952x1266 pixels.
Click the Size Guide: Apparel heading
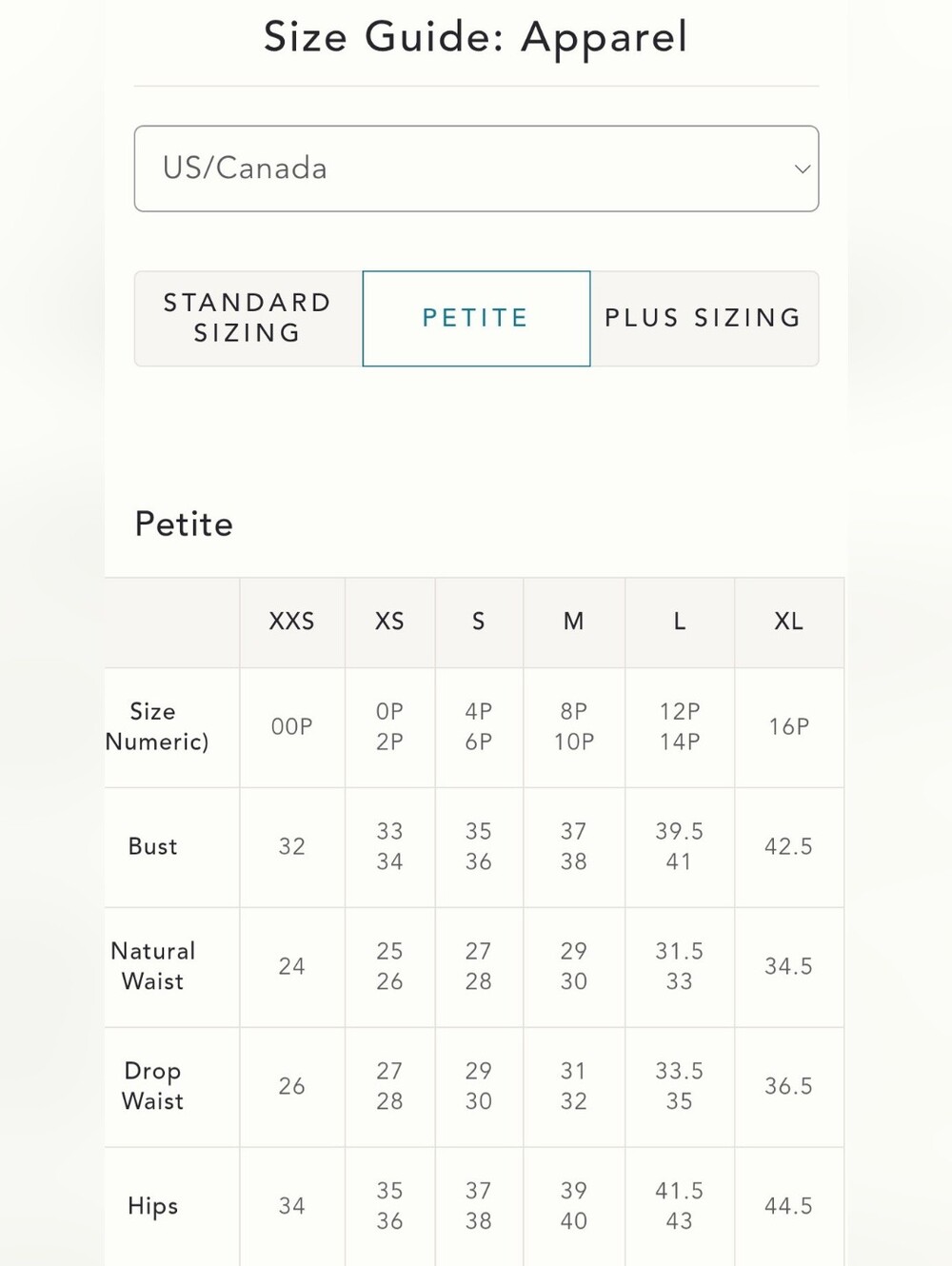[x=475, y=38]
